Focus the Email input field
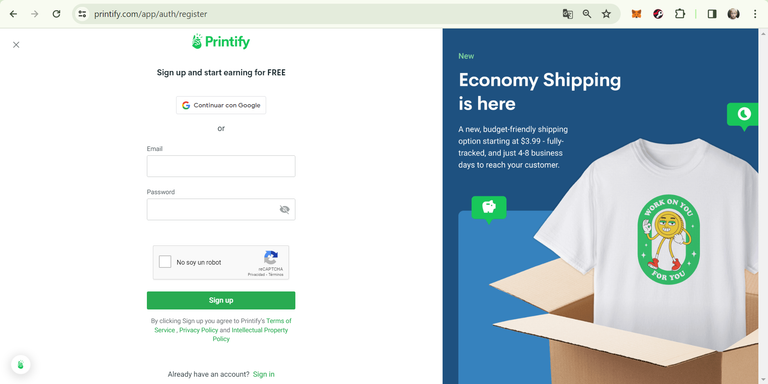The height and width of the screenshot is (384, 768). coord(221,166)
